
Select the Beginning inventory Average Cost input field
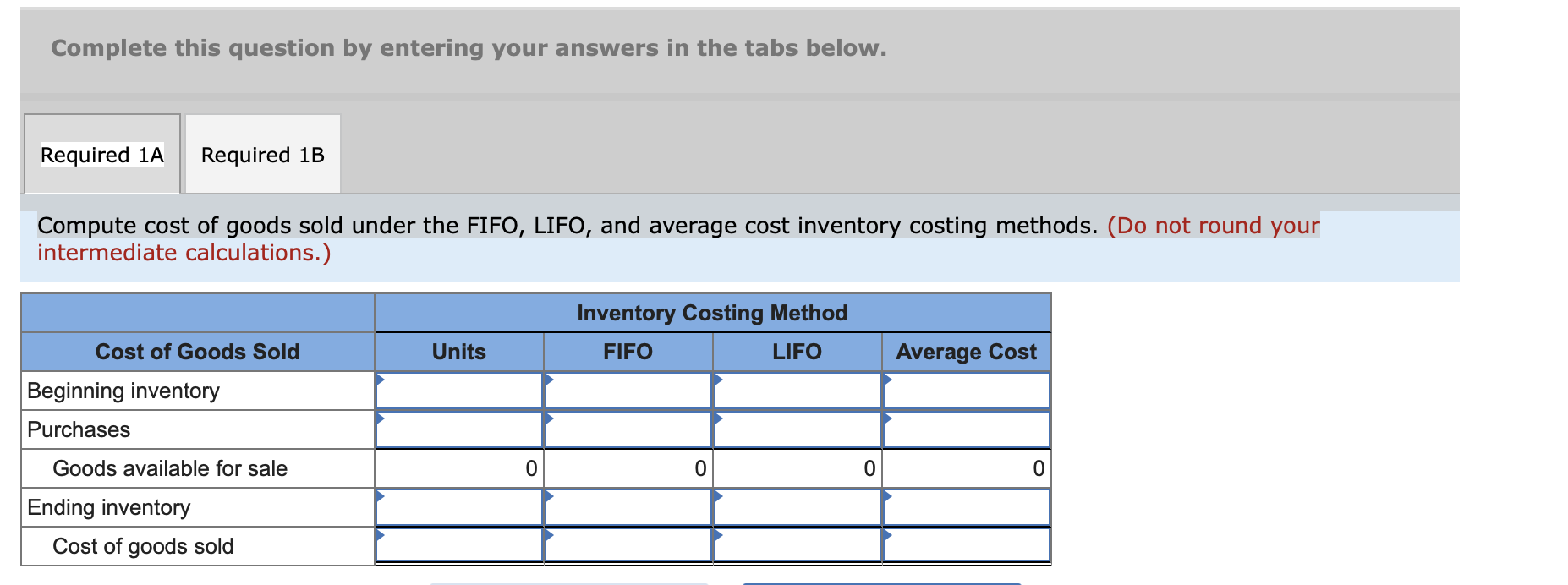(967, 391)
